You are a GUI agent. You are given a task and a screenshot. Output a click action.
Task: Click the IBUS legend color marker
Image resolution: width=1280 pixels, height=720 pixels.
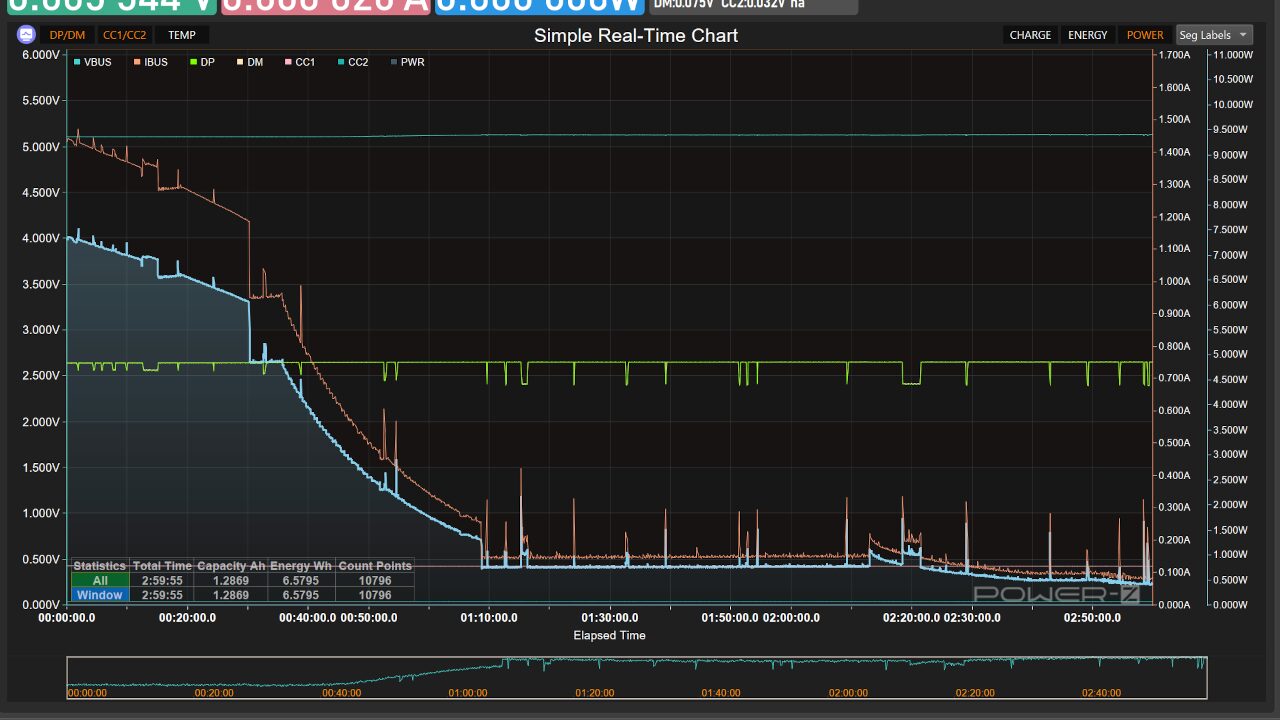tap(137, 62)
